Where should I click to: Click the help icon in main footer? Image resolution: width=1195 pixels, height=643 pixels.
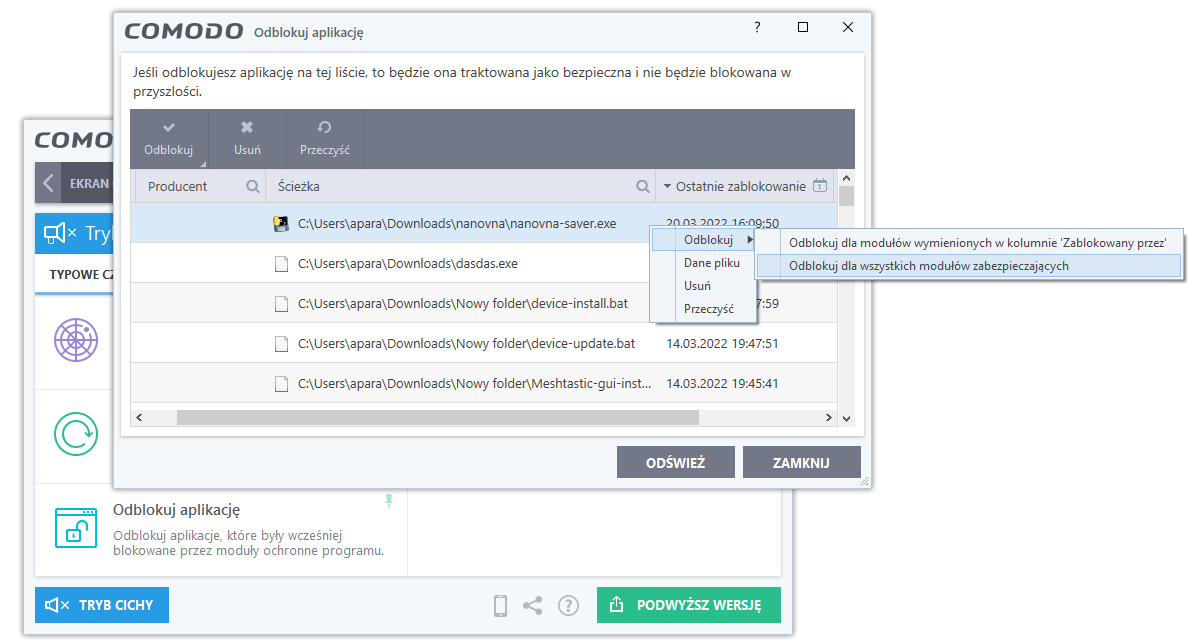click(569, 606)
